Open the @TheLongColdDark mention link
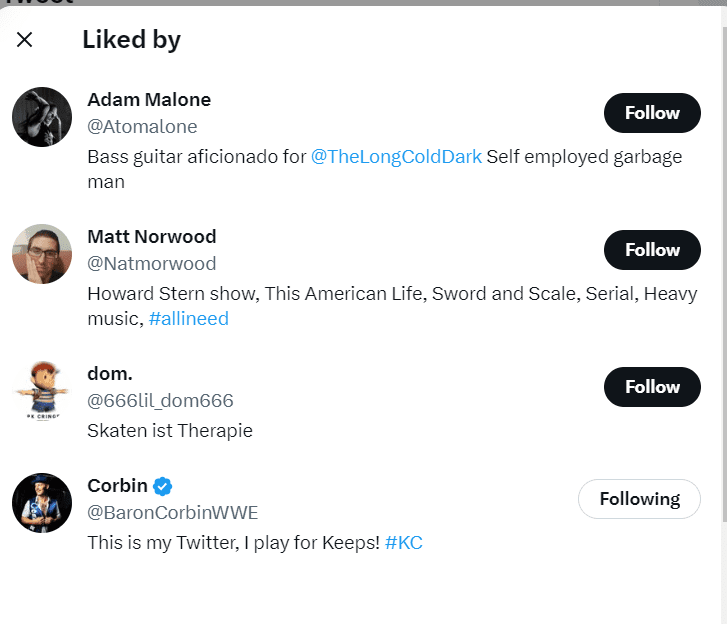 tap(396, 157)
